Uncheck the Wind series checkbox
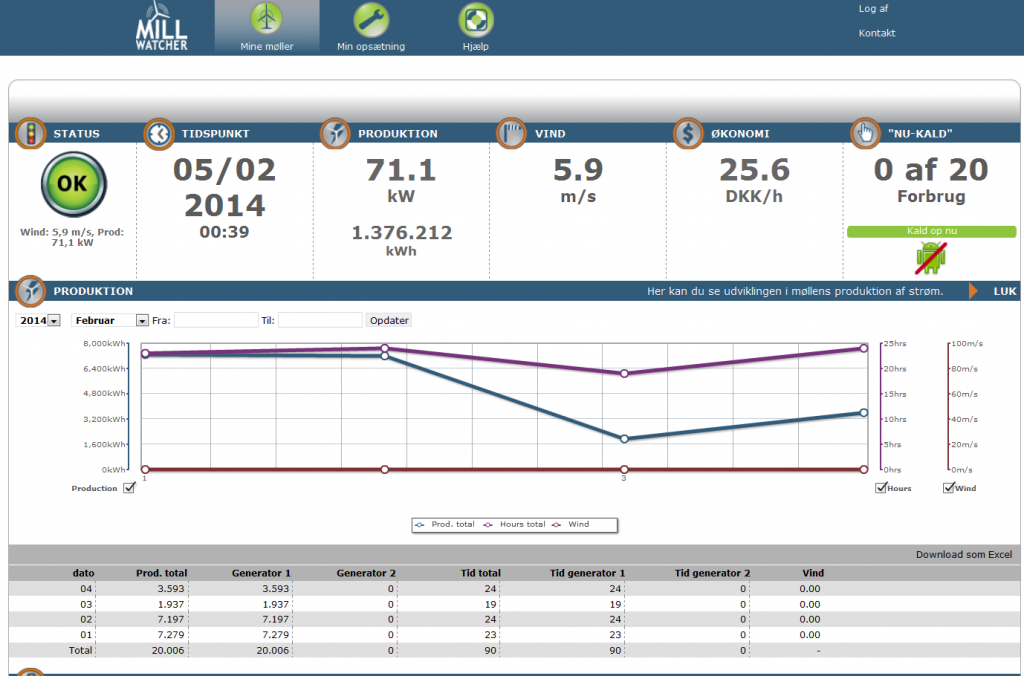This screenshot has height=676, width=1024. coord(949,487)
